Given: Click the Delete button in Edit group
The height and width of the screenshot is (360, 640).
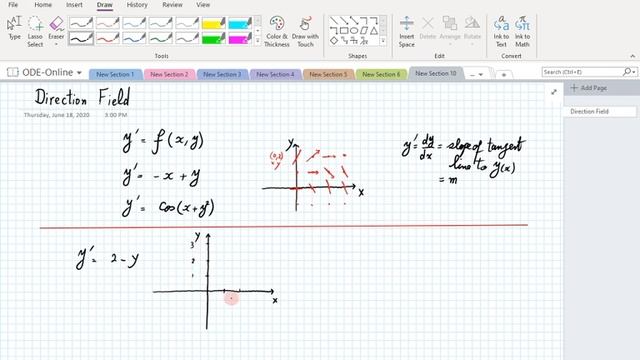Looking at the screenshot, I should point(428,28).
